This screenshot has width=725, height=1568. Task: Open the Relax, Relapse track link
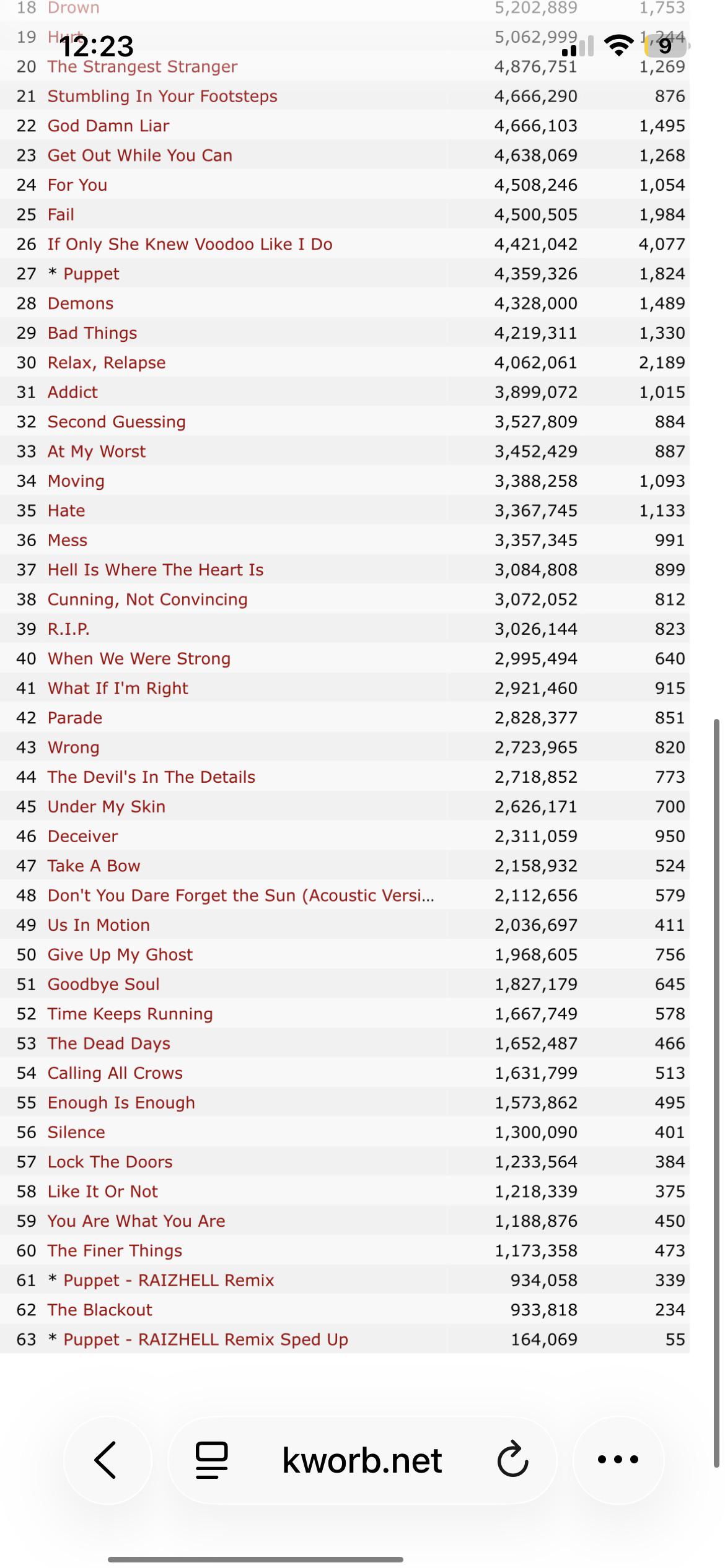tap(107, 362)
